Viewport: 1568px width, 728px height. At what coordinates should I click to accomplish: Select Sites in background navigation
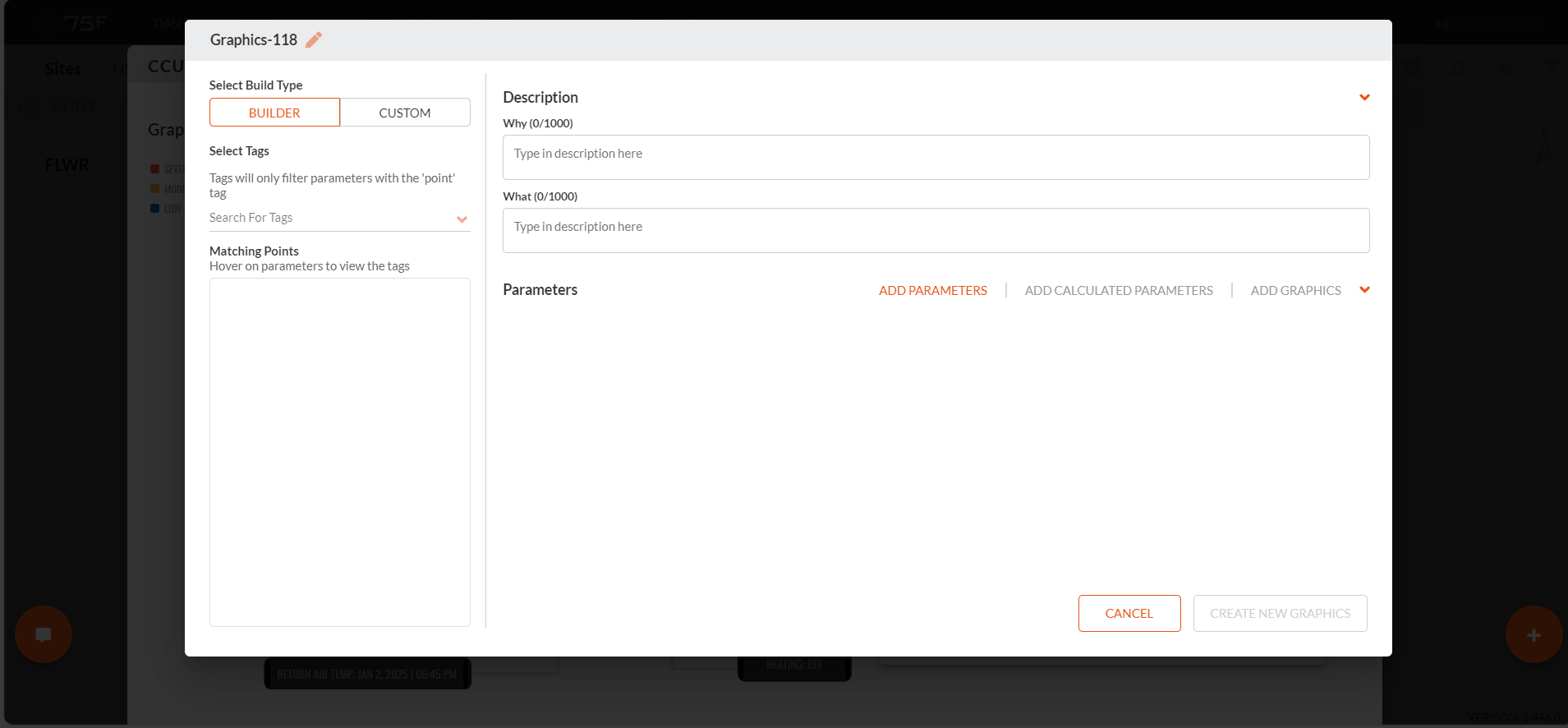click(x=63, y=69)
